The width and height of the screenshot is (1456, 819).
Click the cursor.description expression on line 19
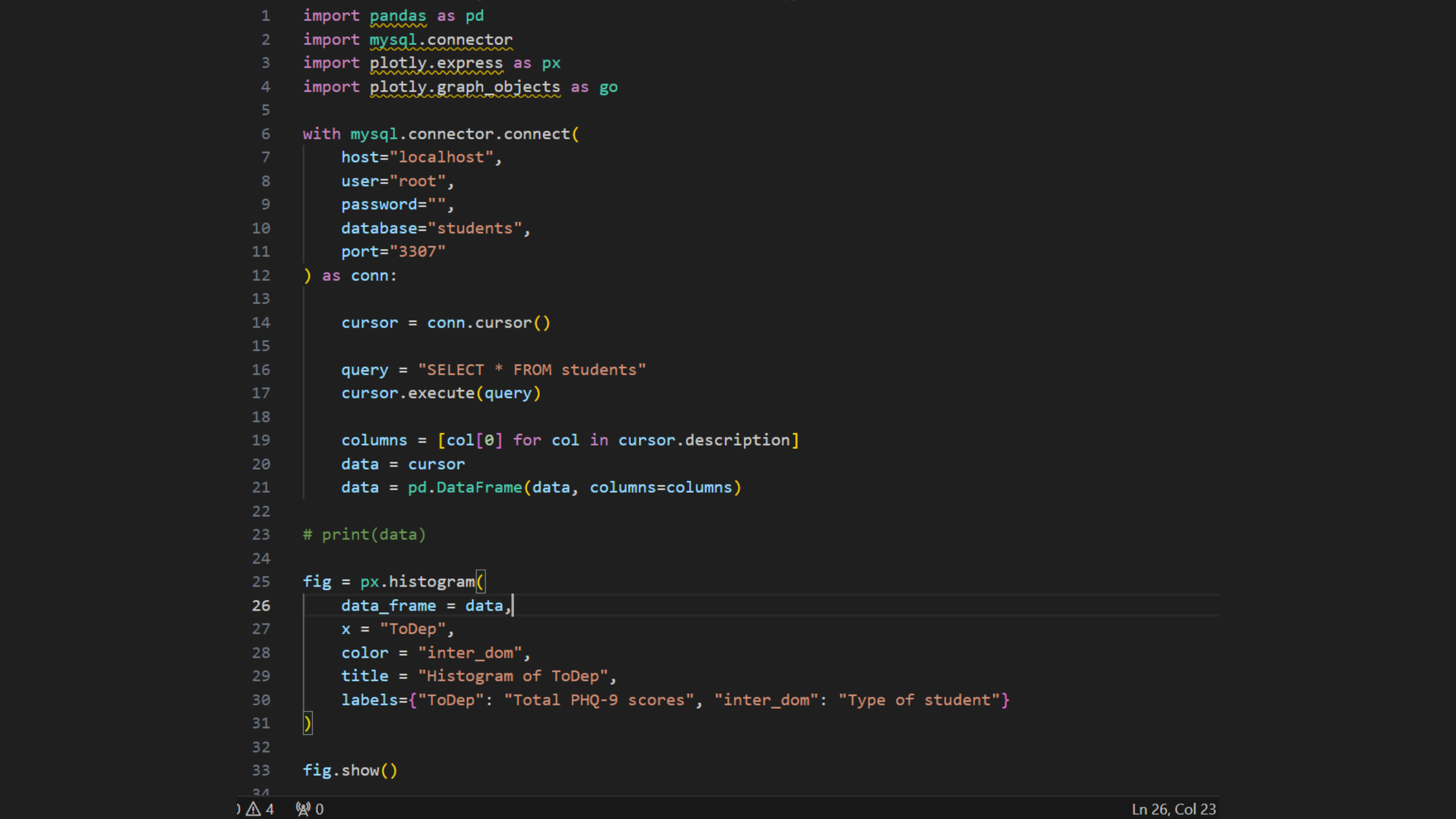point(704,440)
